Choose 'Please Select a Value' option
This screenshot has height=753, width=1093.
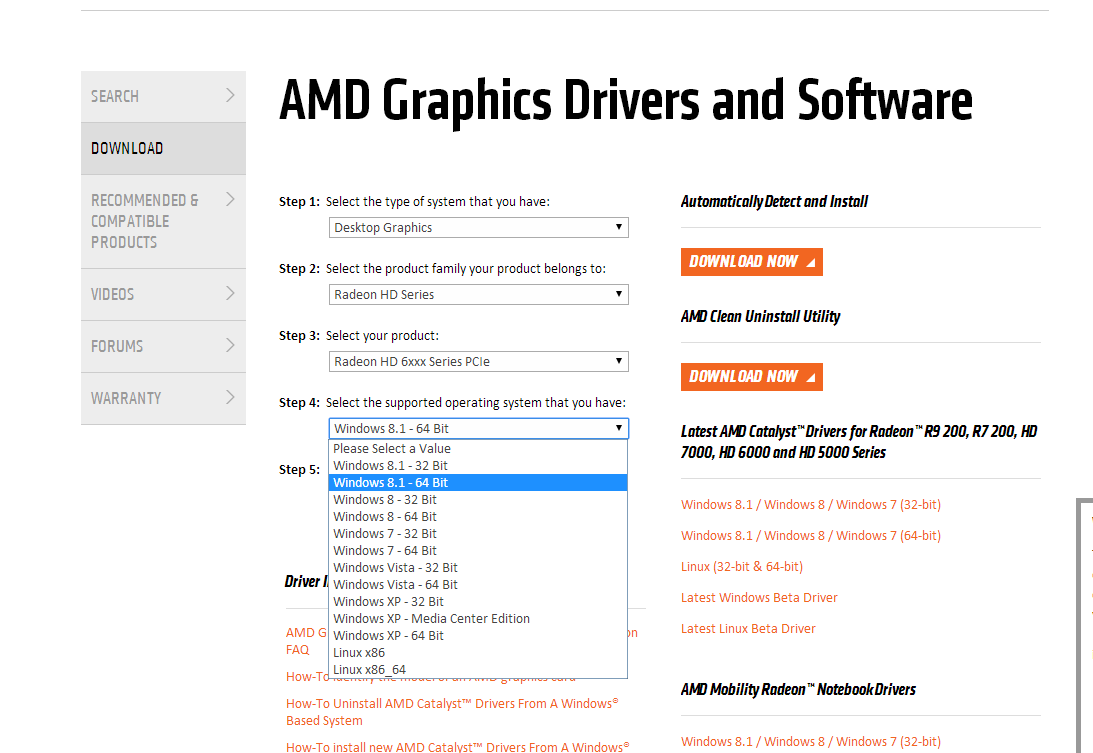478,448
